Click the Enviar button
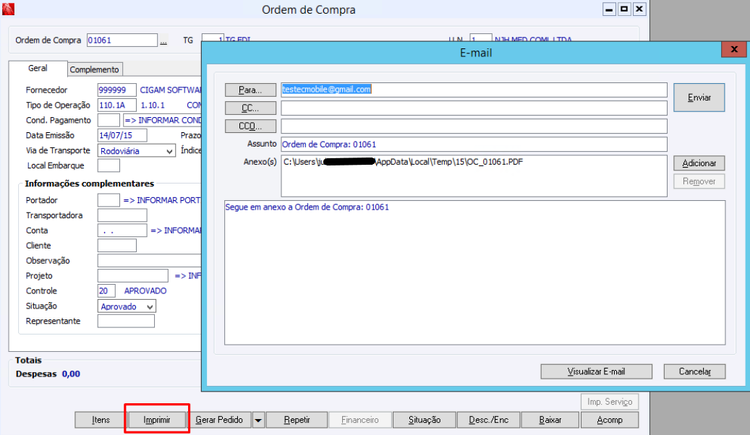The width and height of the screenshot is (750, 435). coord(699,98)
